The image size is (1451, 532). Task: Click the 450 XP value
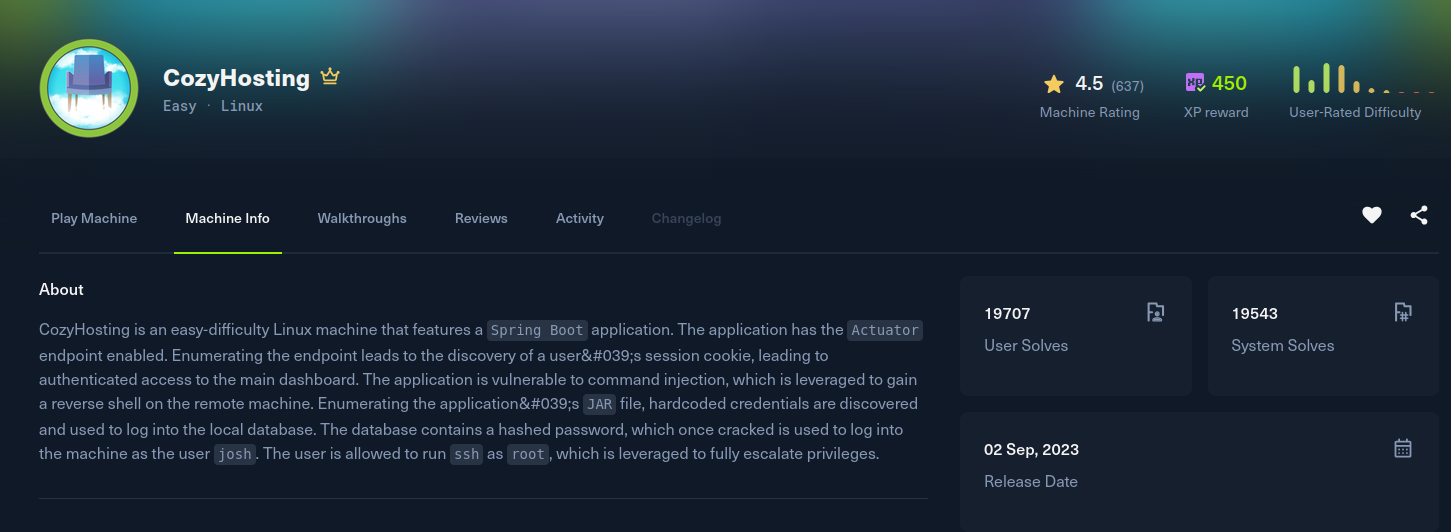coord(1229,84)
